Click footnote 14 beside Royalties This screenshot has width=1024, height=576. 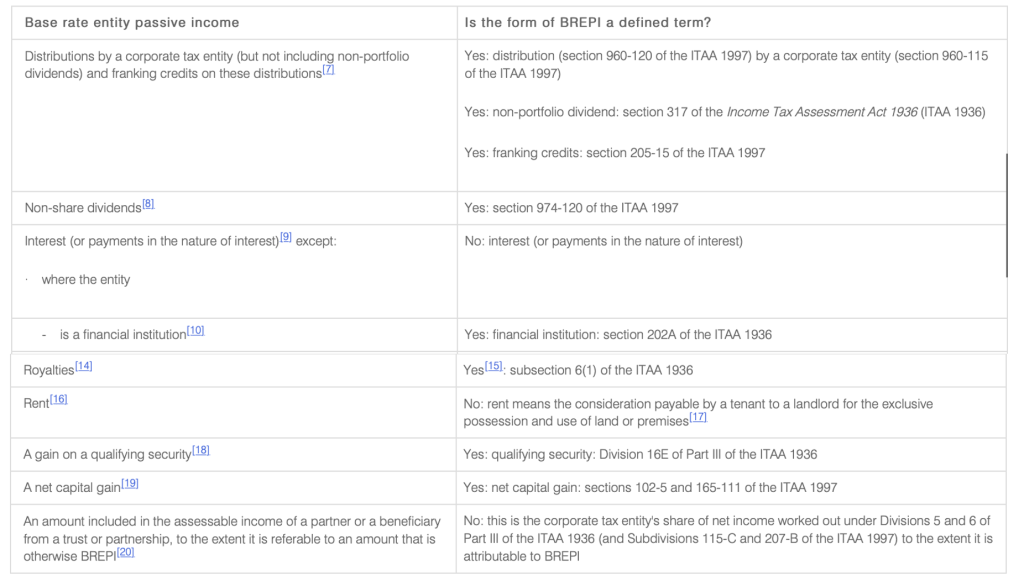pos(84,367)
